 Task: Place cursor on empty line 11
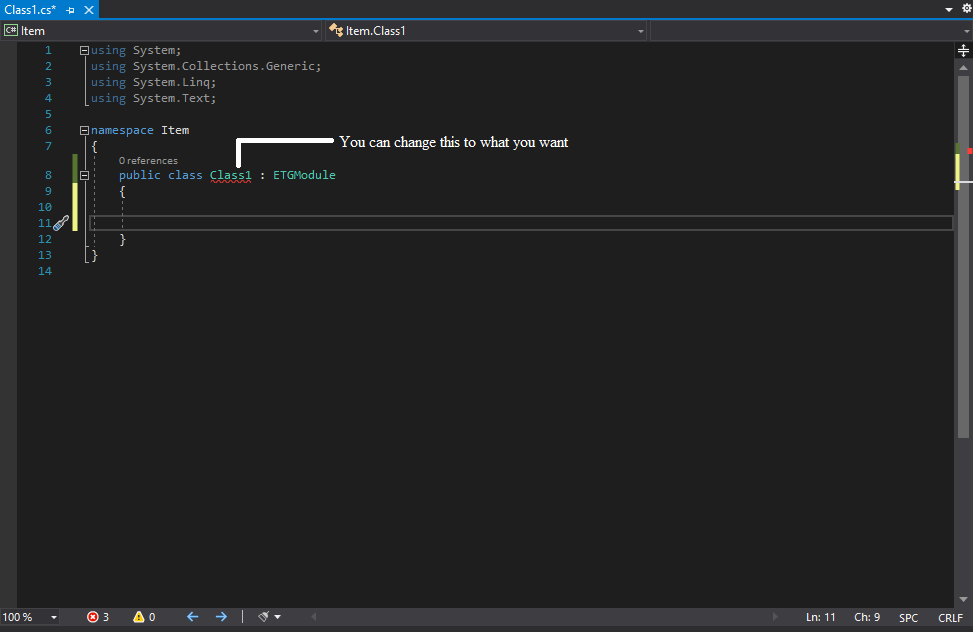[x=521, y=223]
